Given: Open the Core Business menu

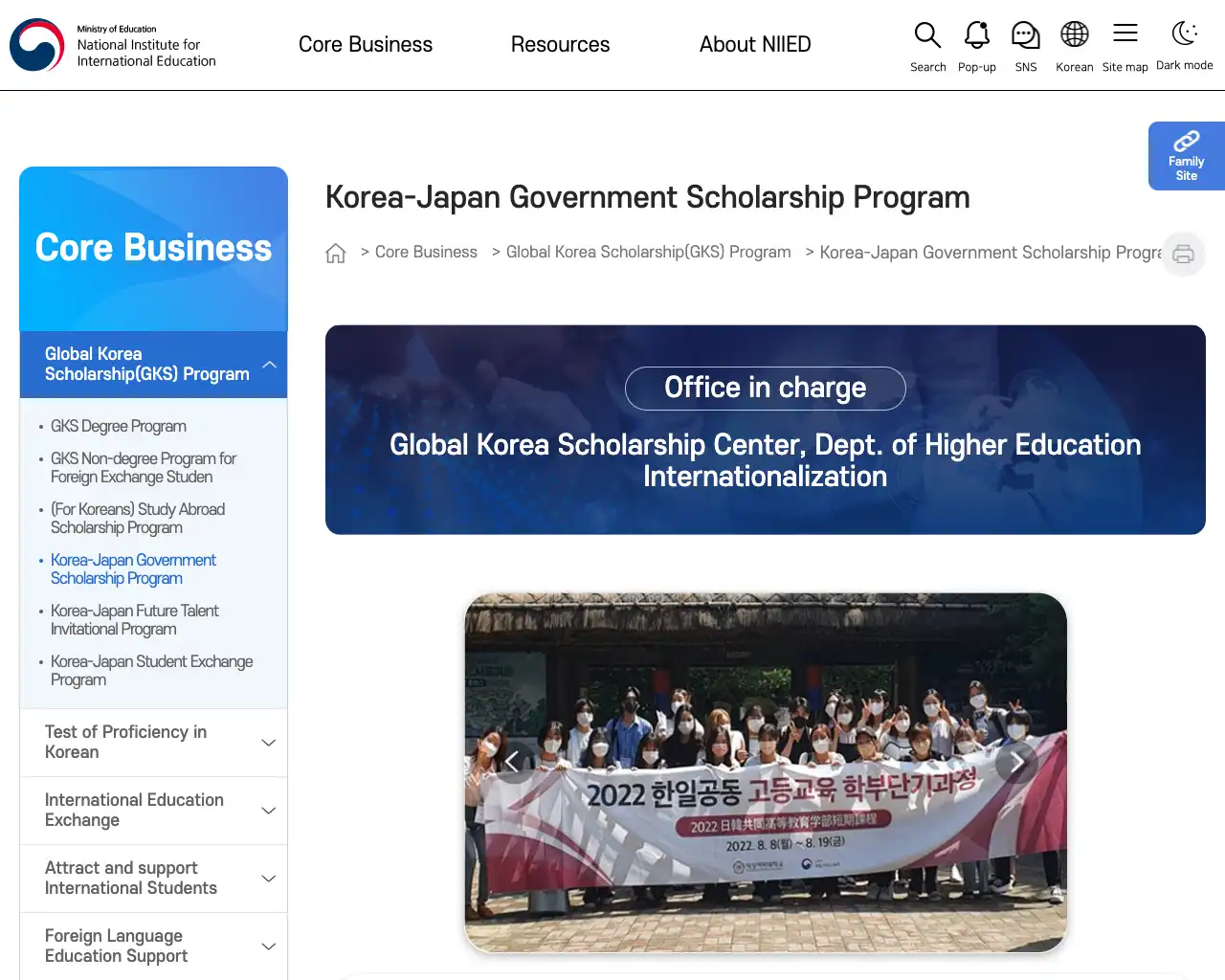Looking at the screenshot, I should coord(366,44).
